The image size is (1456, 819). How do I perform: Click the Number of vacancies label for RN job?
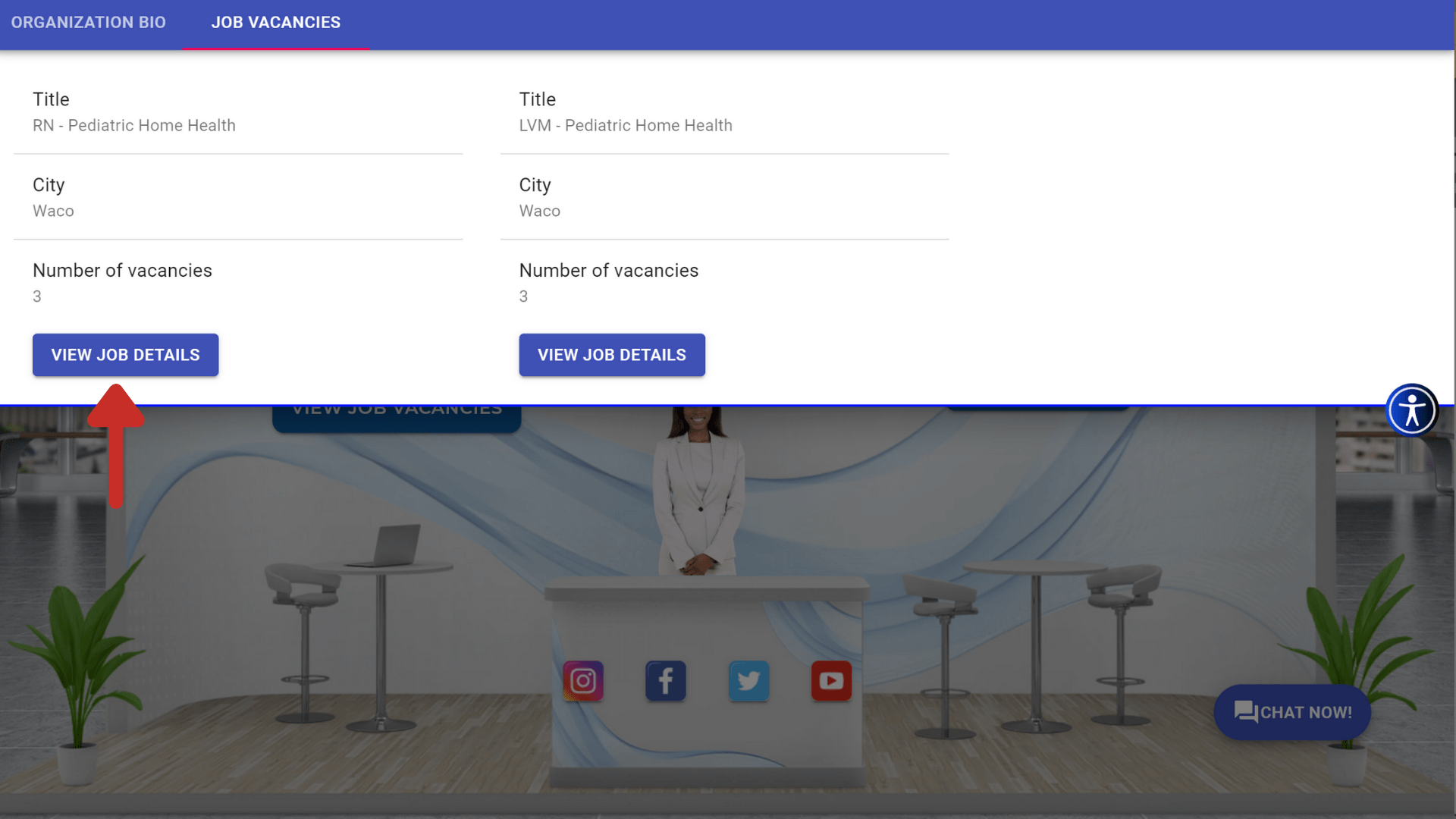click(122, 271)
